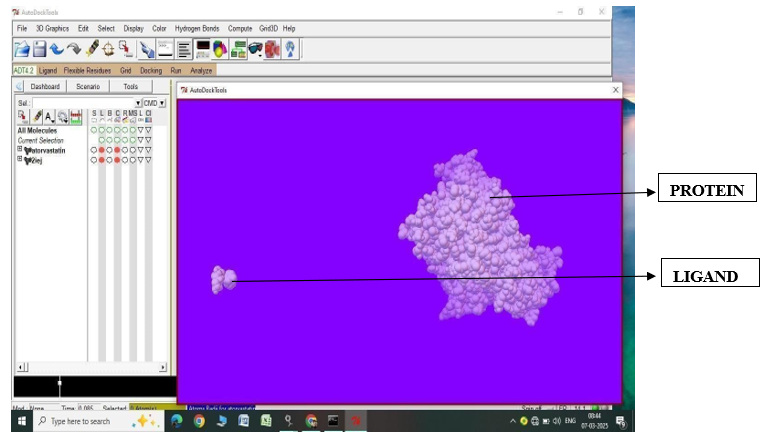Viewport: 763px width, 439px height.
Task: Toggle show/hide circle for All Molecules
Action: [x=94, y=130]
